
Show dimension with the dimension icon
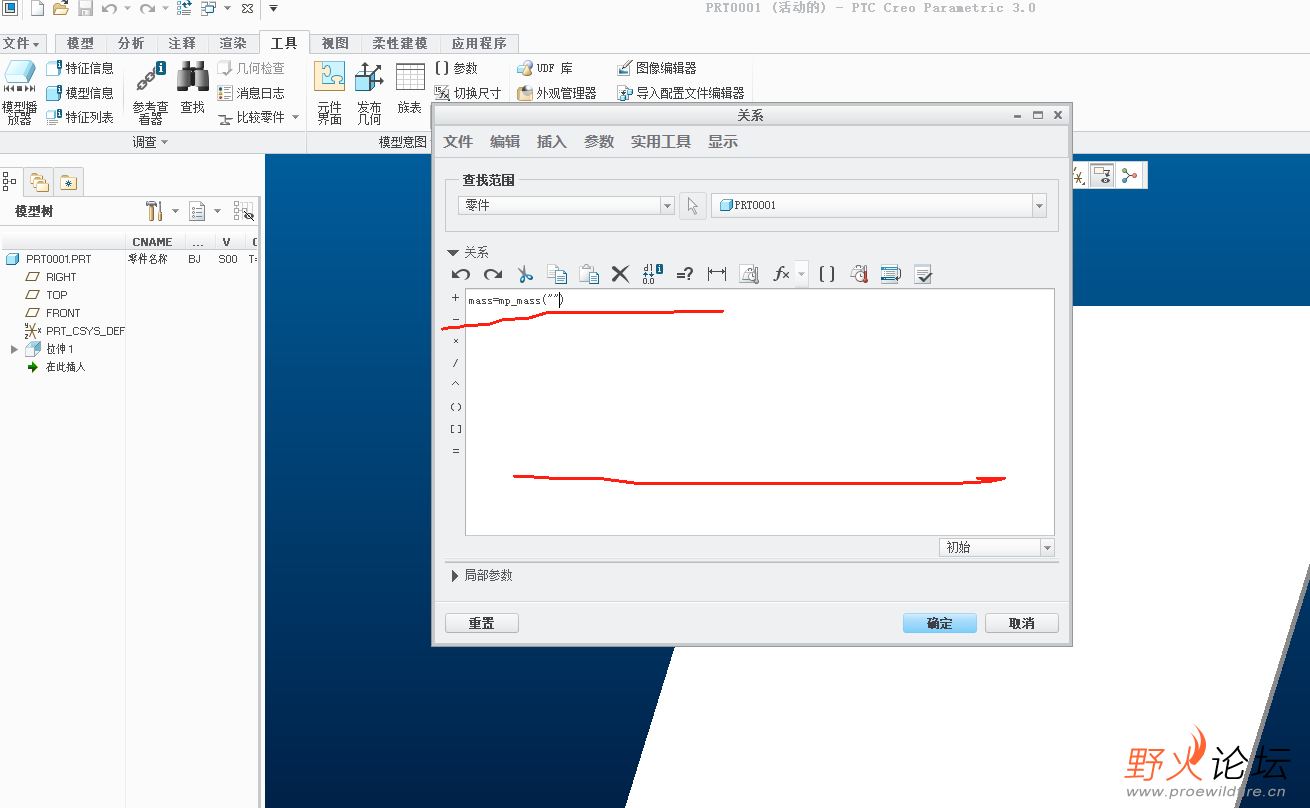717,274
